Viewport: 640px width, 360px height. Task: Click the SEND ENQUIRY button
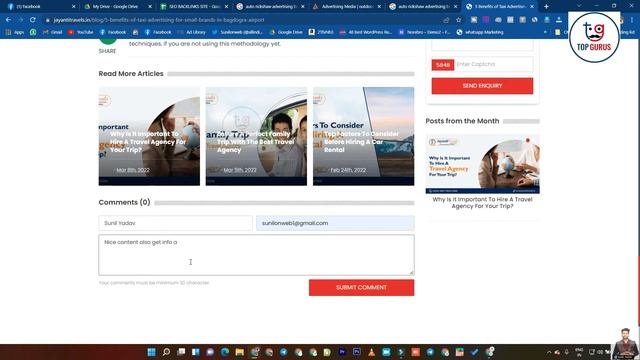[482, 86]
